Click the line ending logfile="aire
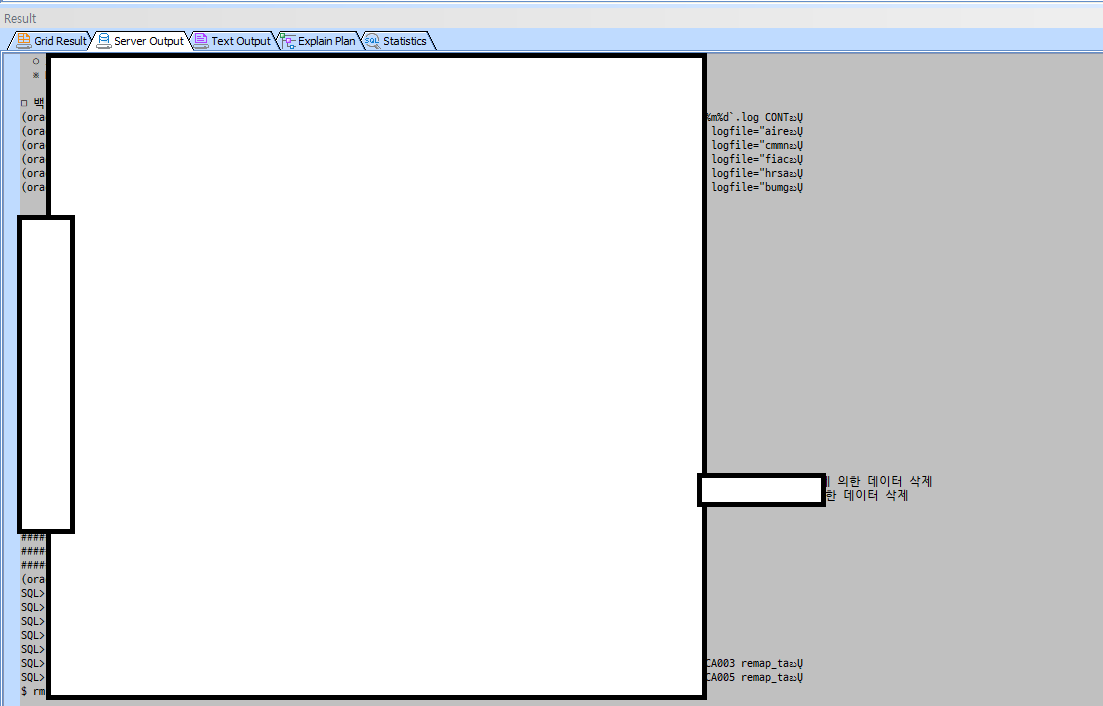Image resolution: width=1103 pixels, height=706 pixels. pyautogui.click(x=757, y=131)
